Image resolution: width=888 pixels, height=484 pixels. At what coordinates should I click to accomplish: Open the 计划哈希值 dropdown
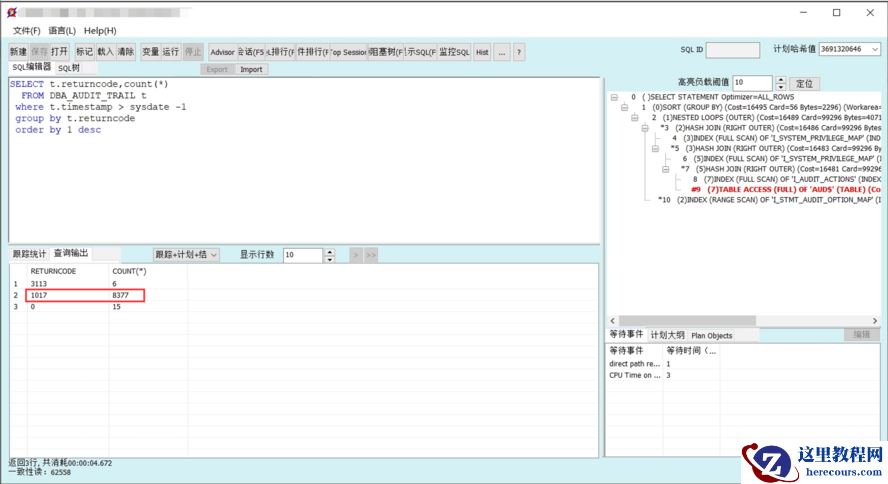click(875, 49)
